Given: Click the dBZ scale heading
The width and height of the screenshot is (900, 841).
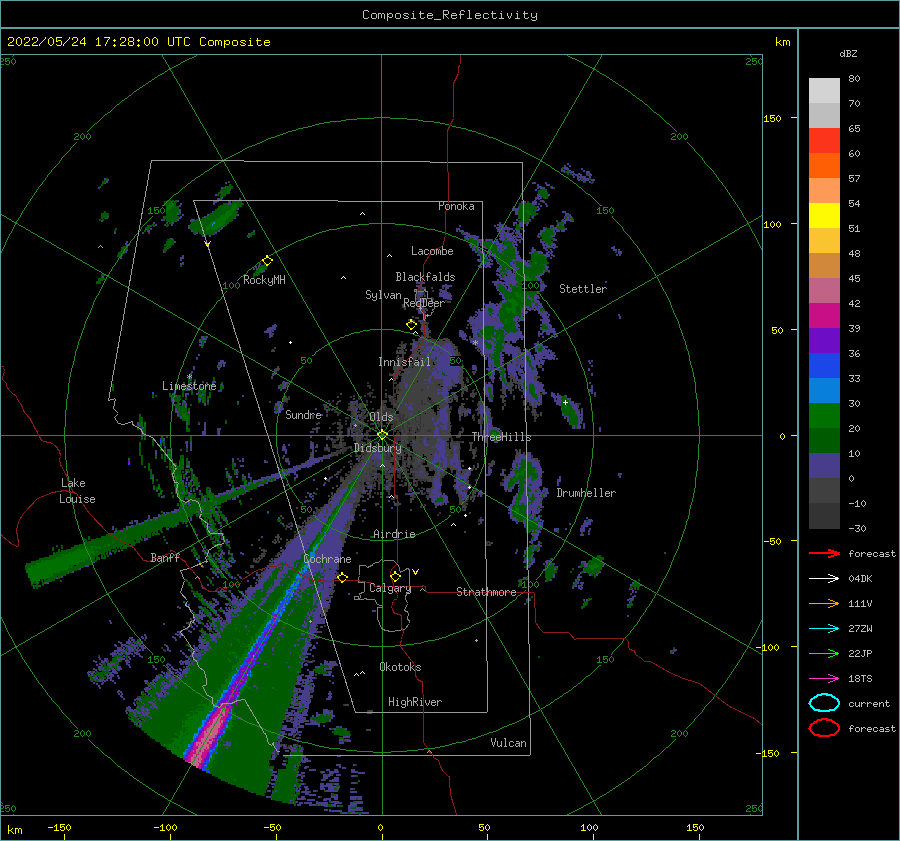Looking at the screenshot, I should [848, 54].
